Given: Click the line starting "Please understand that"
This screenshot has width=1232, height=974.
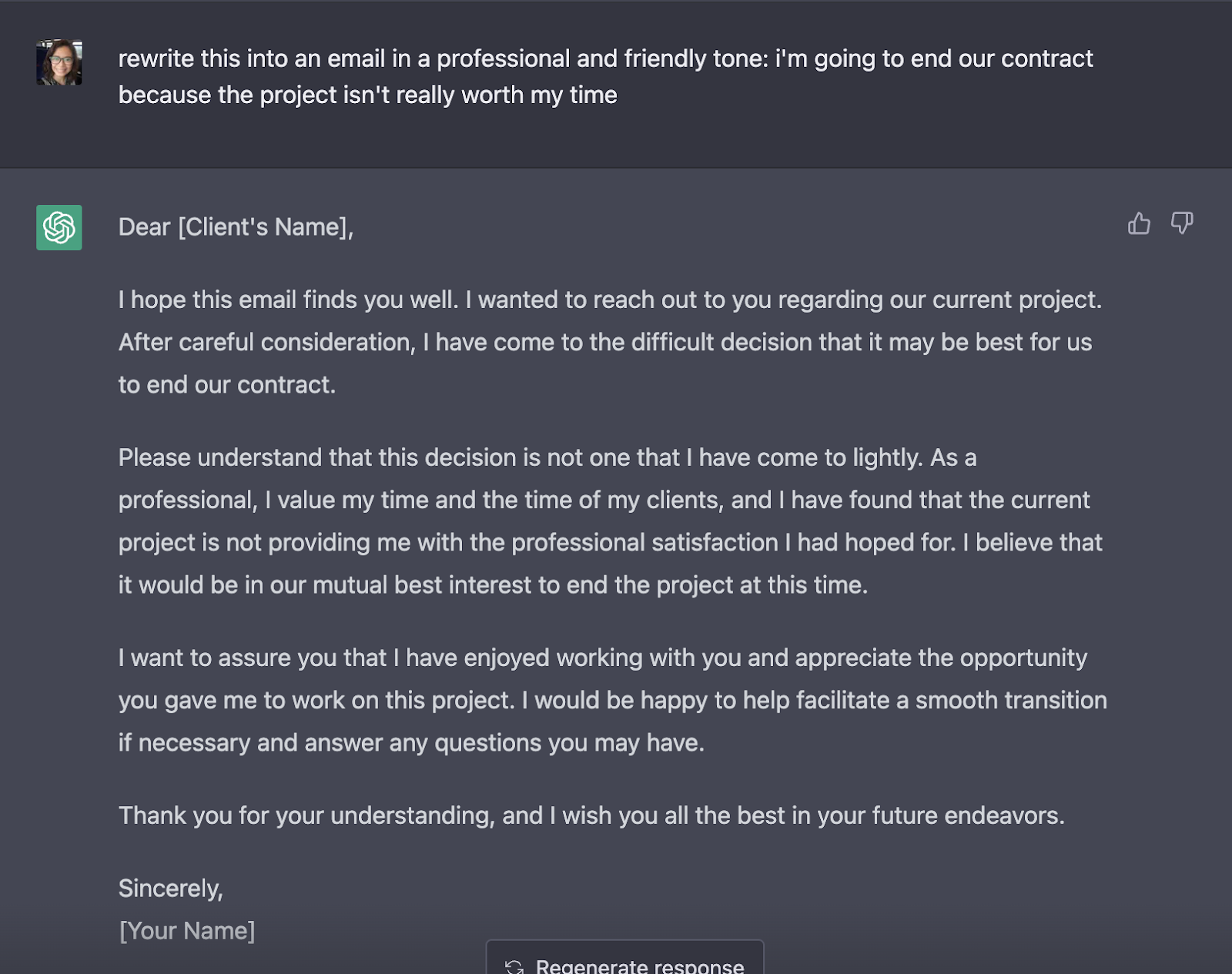Looking at the screenshot, I should [x=547, y=457].
